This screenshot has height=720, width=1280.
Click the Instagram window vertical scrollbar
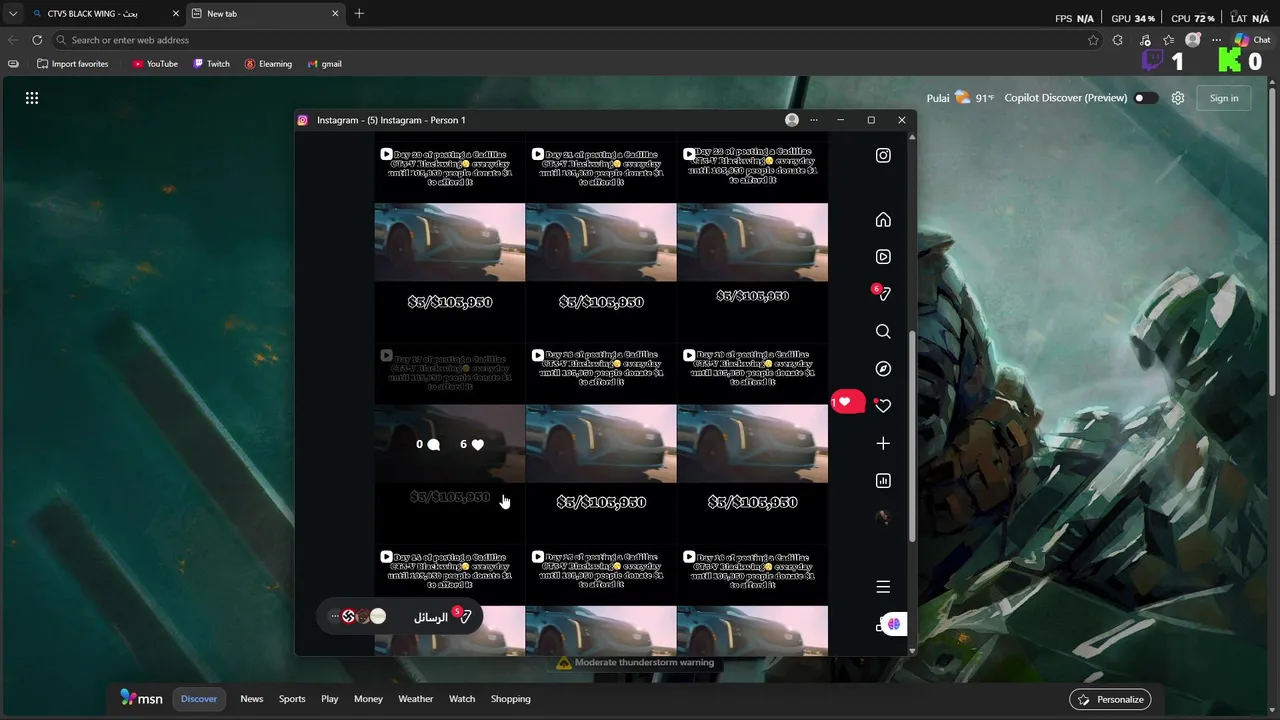[x=911, y=437]
